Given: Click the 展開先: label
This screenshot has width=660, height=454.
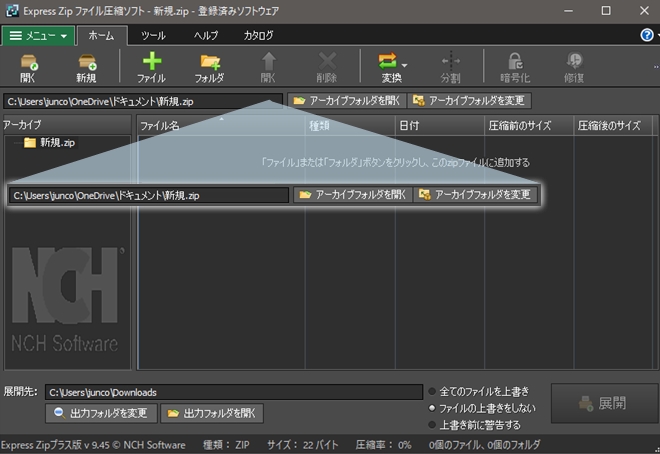Looking at the screenshot, I should point(20,392).
